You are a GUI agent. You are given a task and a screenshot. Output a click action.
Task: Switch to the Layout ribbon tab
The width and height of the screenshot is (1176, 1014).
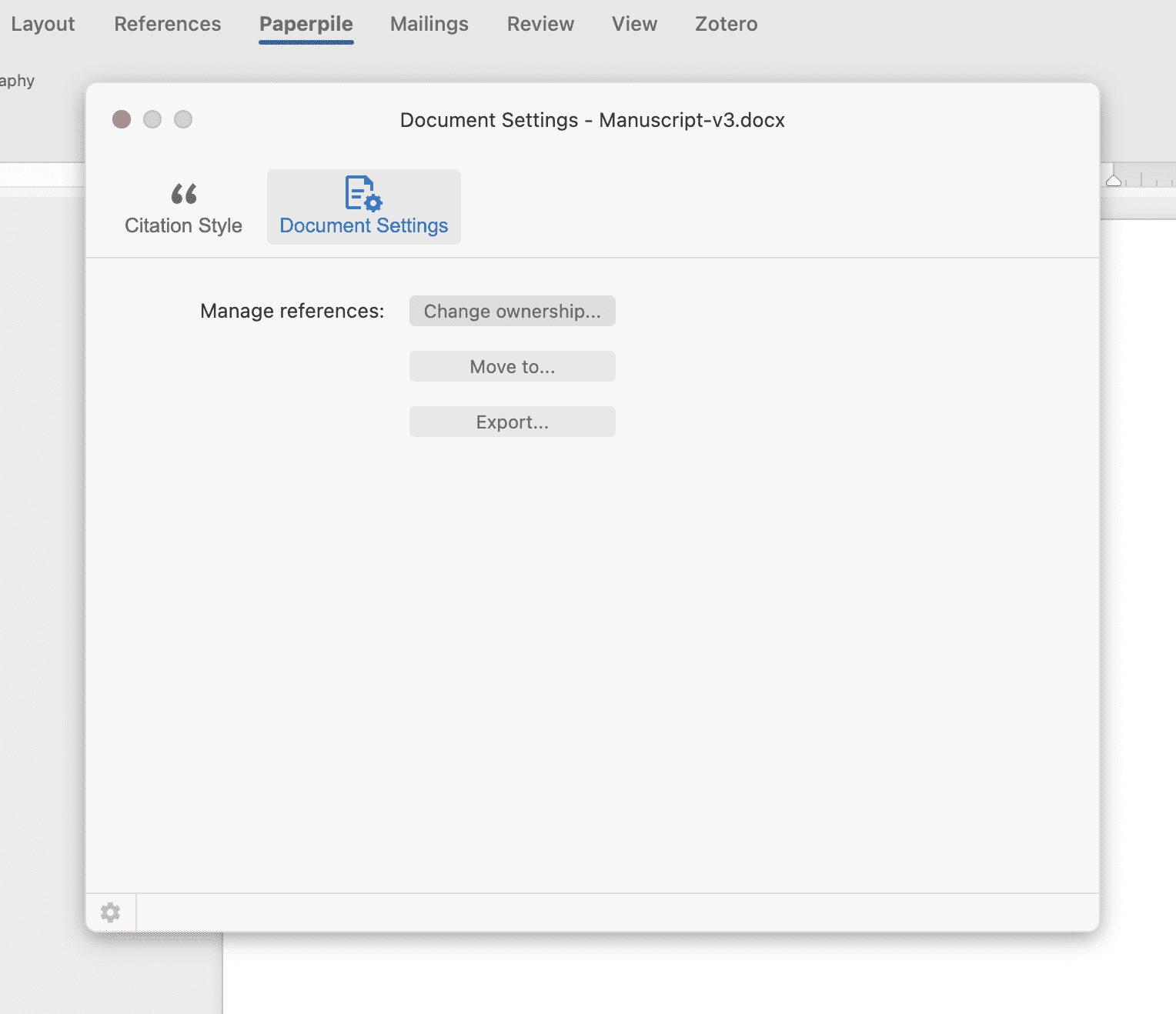(43, 24)
